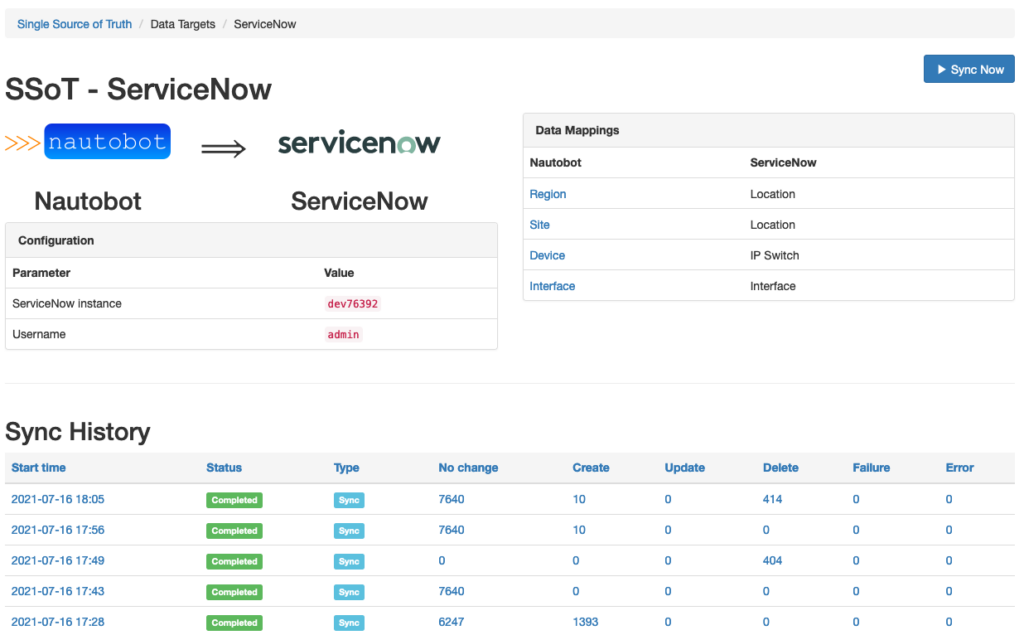
Task: Click Completed badge for 17:28 sync
Action: click(234, 623)
